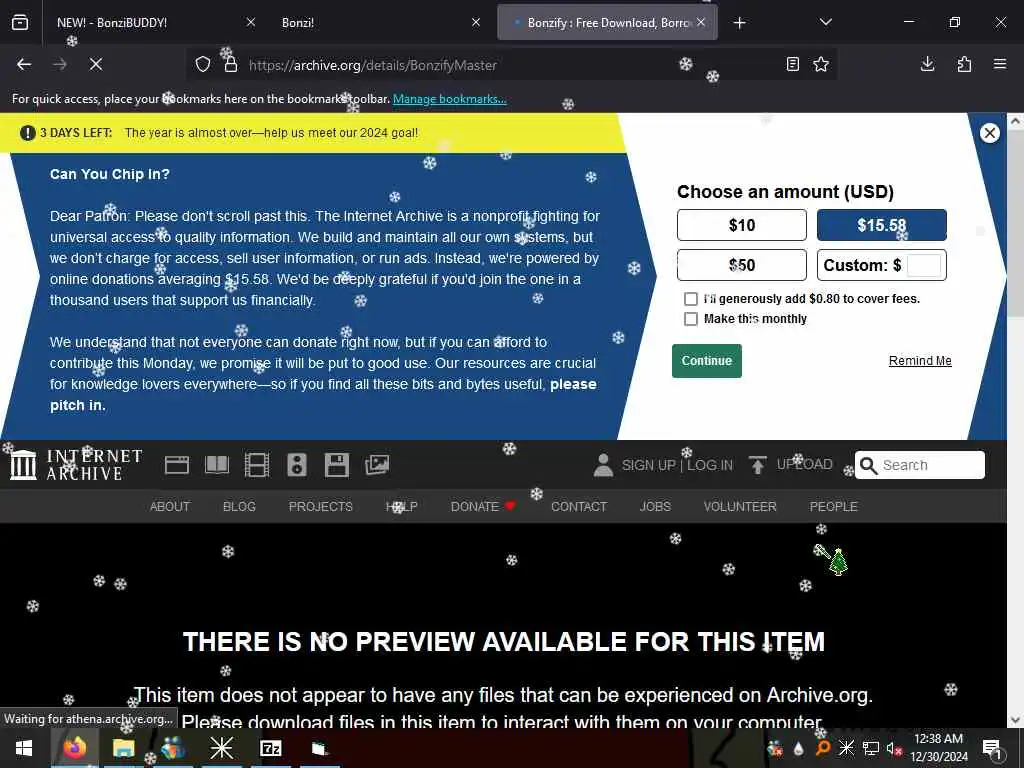Click the LOG IN link
This screenshot has height=768, width=1024.
710,465
